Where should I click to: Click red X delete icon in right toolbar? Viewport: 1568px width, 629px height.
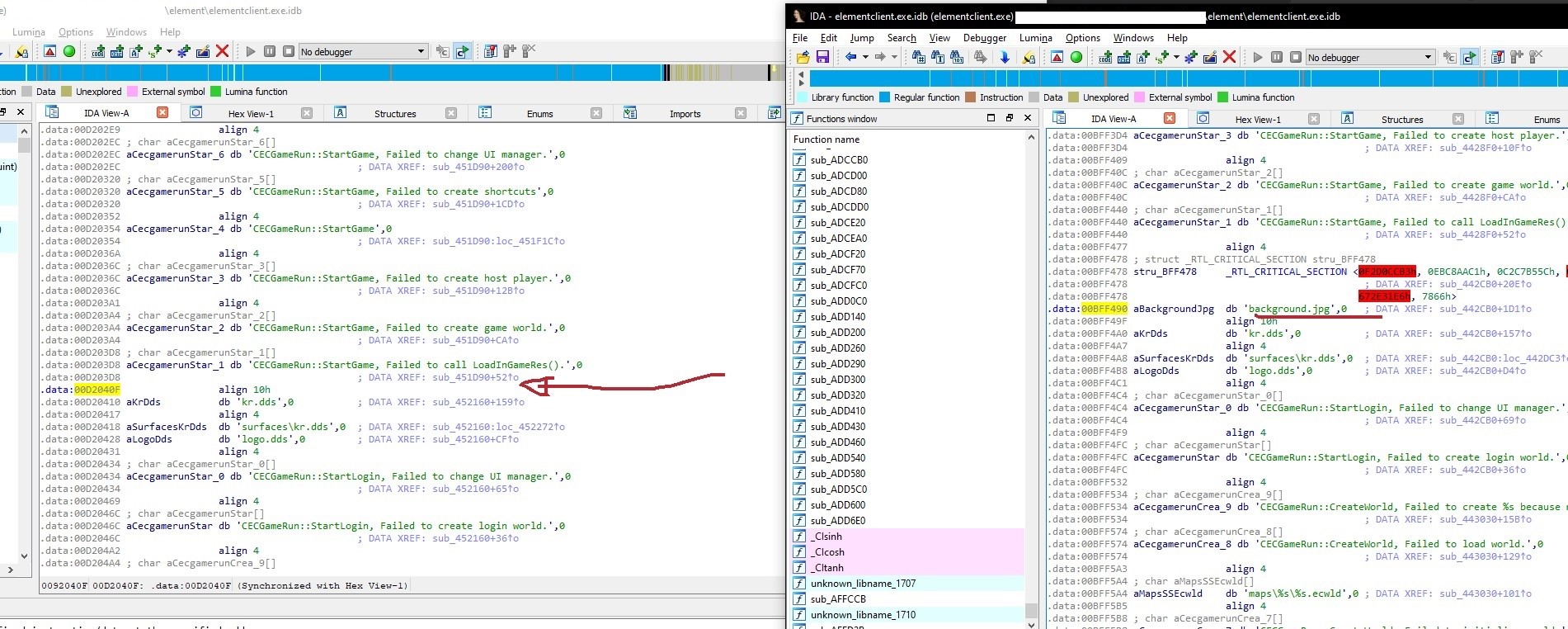[1229, 57]
